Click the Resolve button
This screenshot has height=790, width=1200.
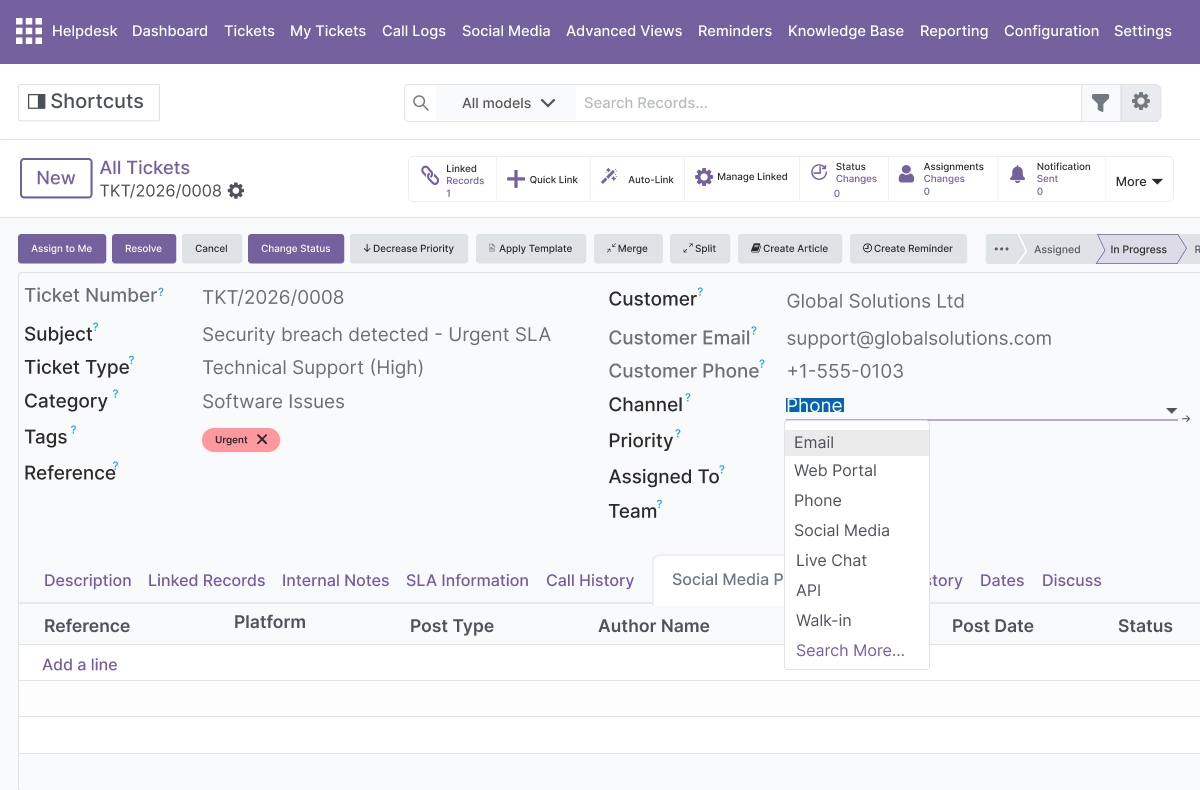(x=144, y=249)
